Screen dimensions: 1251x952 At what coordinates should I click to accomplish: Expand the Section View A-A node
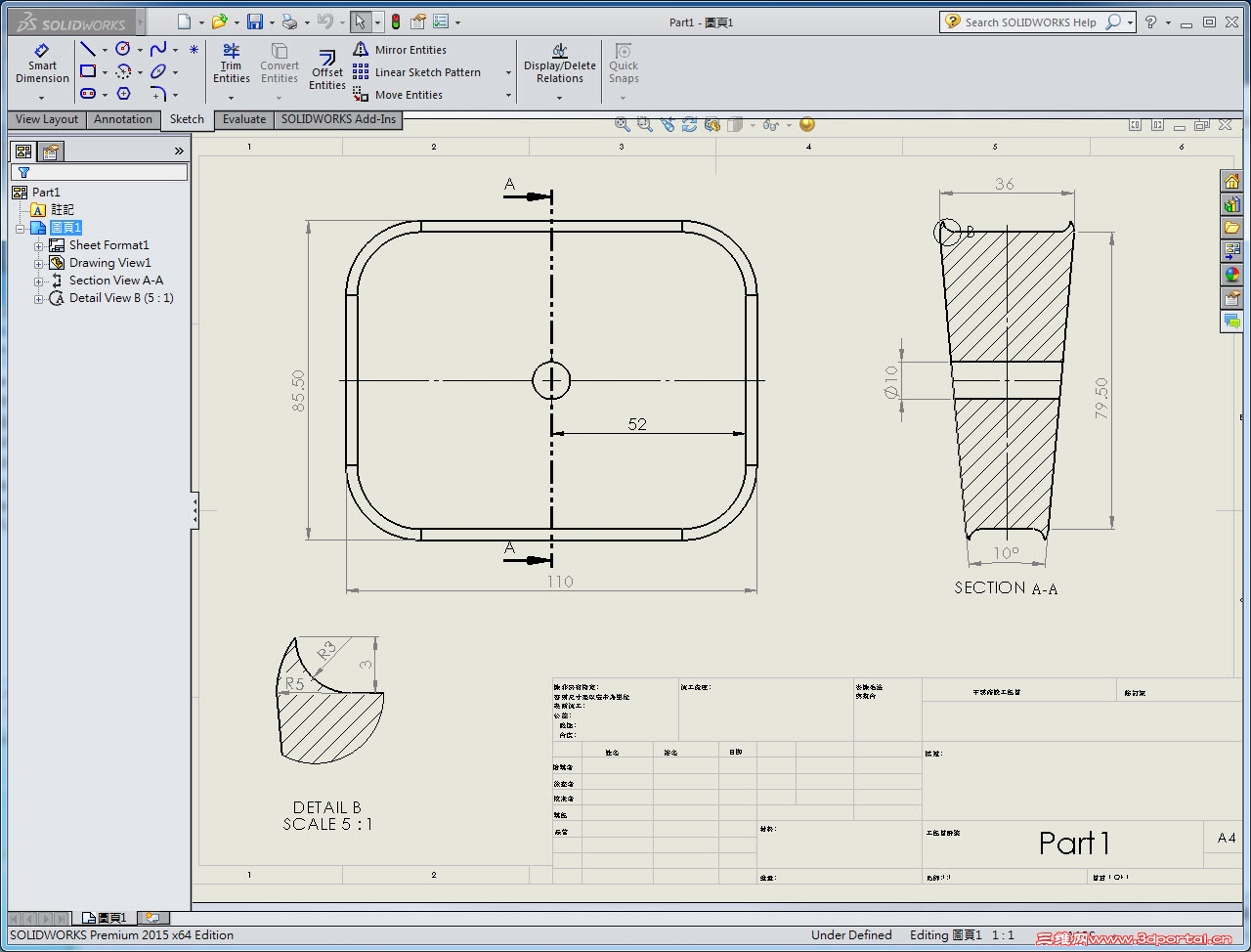[39, 281]
